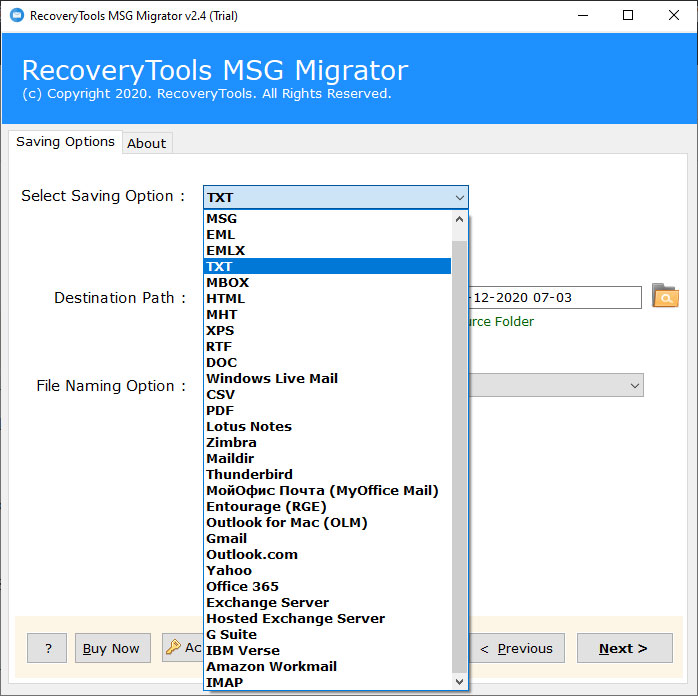
Task: Choose EMLX from the saving list
Action: 327,251
